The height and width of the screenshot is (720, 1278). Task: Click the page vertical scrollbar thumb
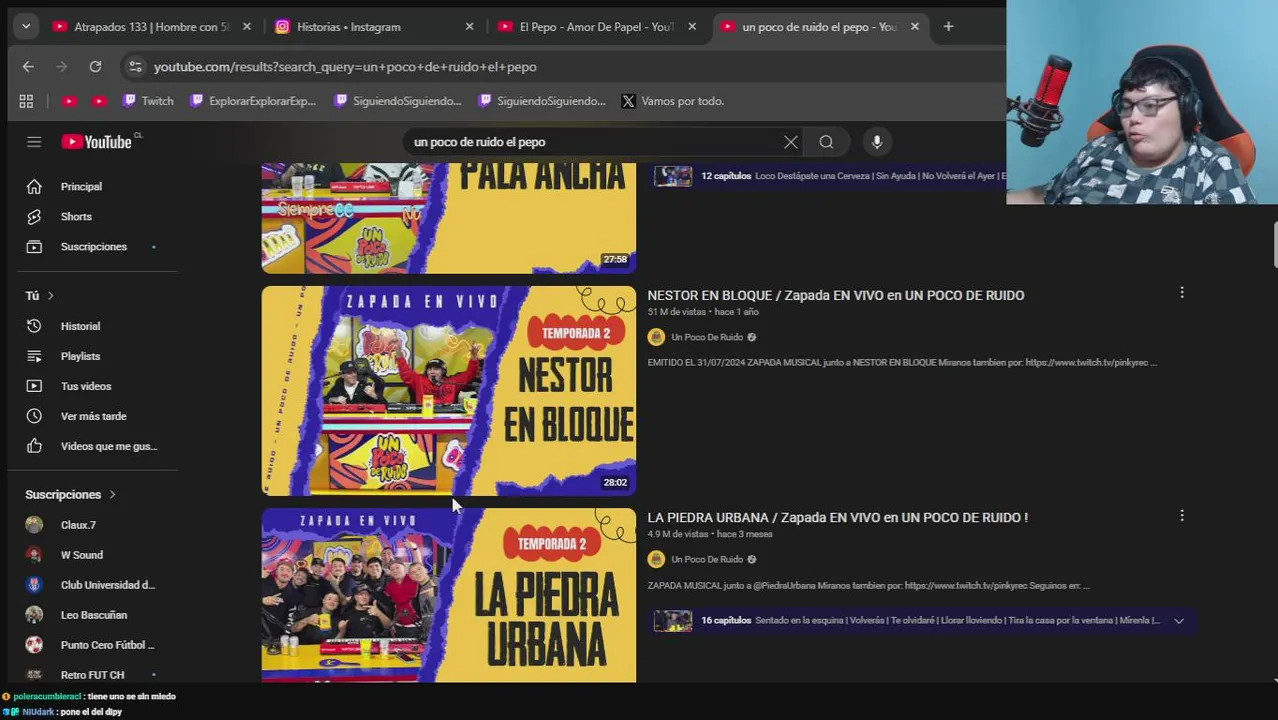coord(1275,246)
